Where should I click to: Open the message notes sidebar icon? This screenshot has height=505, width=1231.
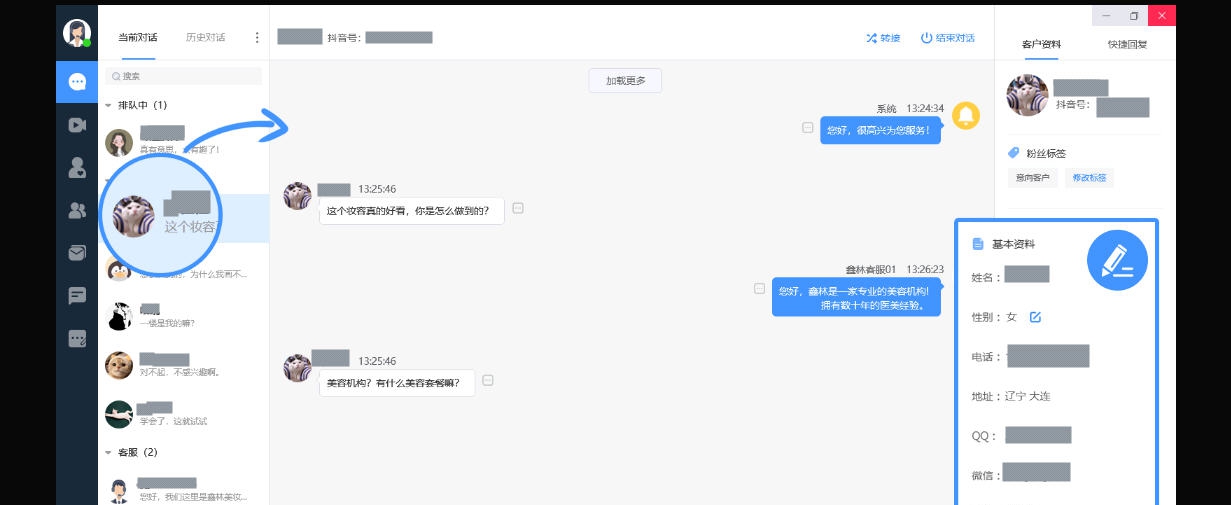coord(77,296)
